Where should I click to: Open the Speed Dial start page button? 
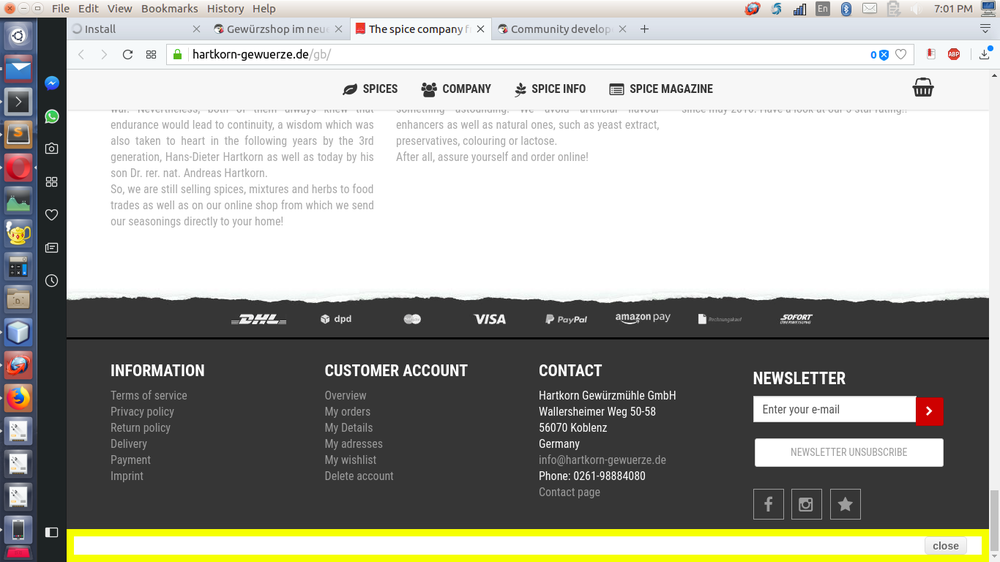[151, 54]
